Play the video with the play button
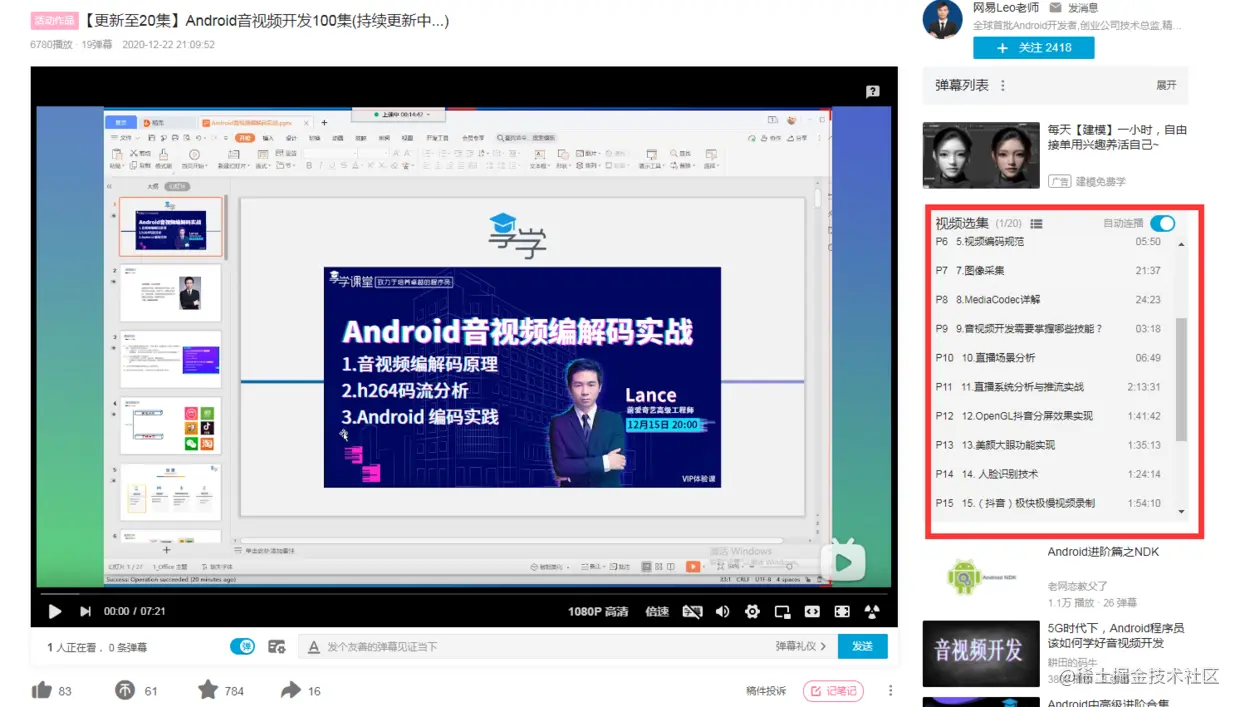This screenshot has height=707, width=1240. click(x=55, y=611)
